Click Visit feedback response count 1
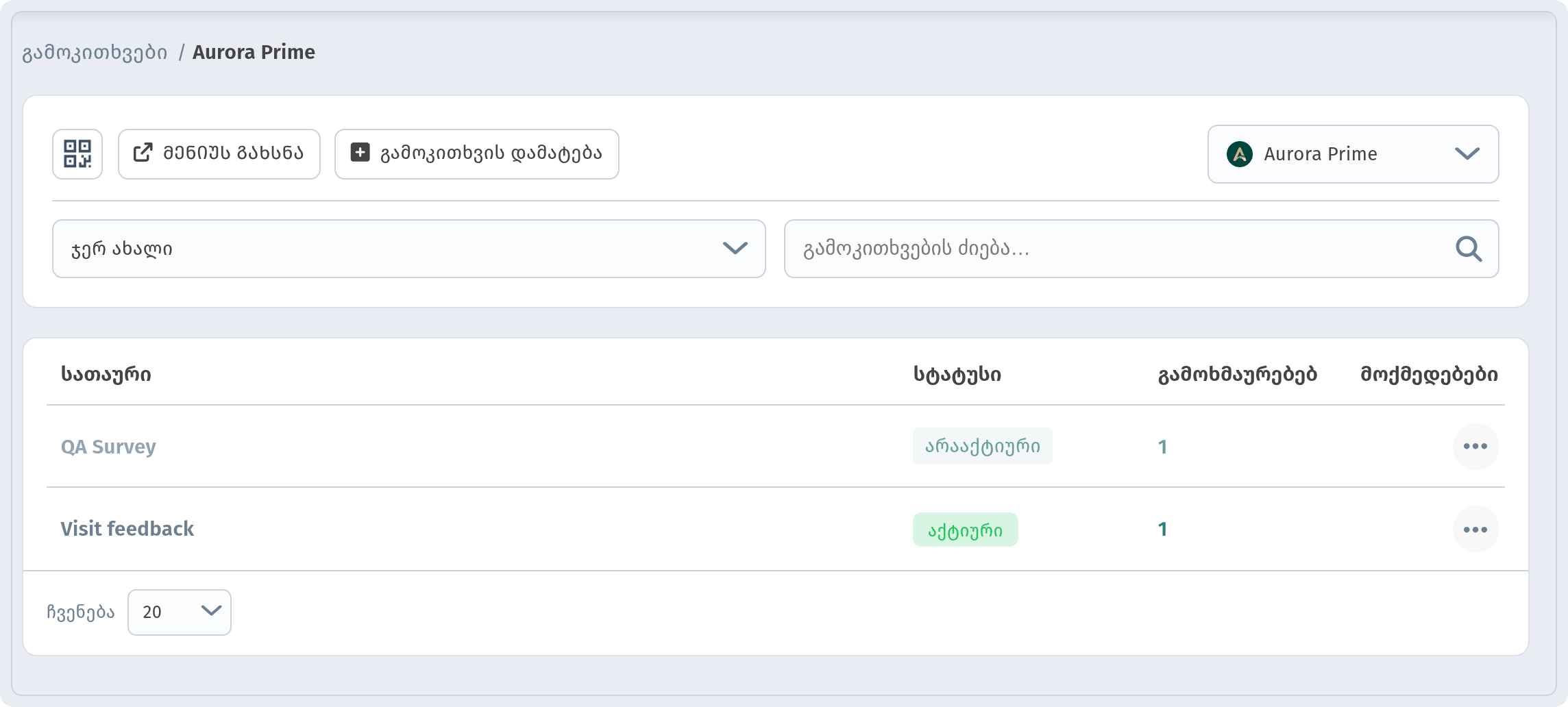This screenshot has height=707, width=1568. (1162, 529)
